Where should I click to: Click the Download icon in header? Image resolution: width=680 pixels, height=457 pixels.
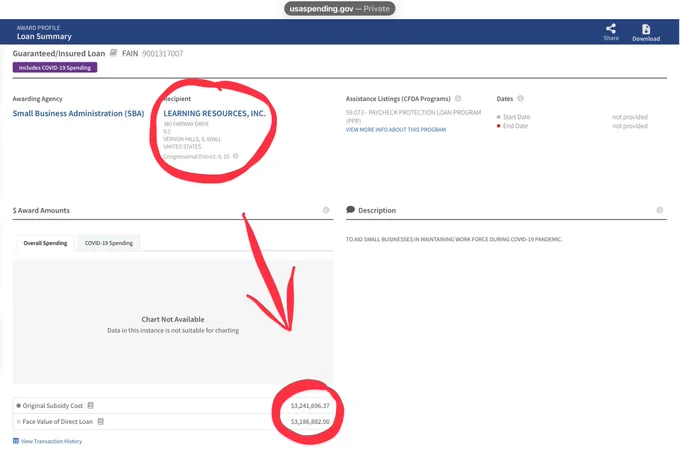tap(646, 29)
